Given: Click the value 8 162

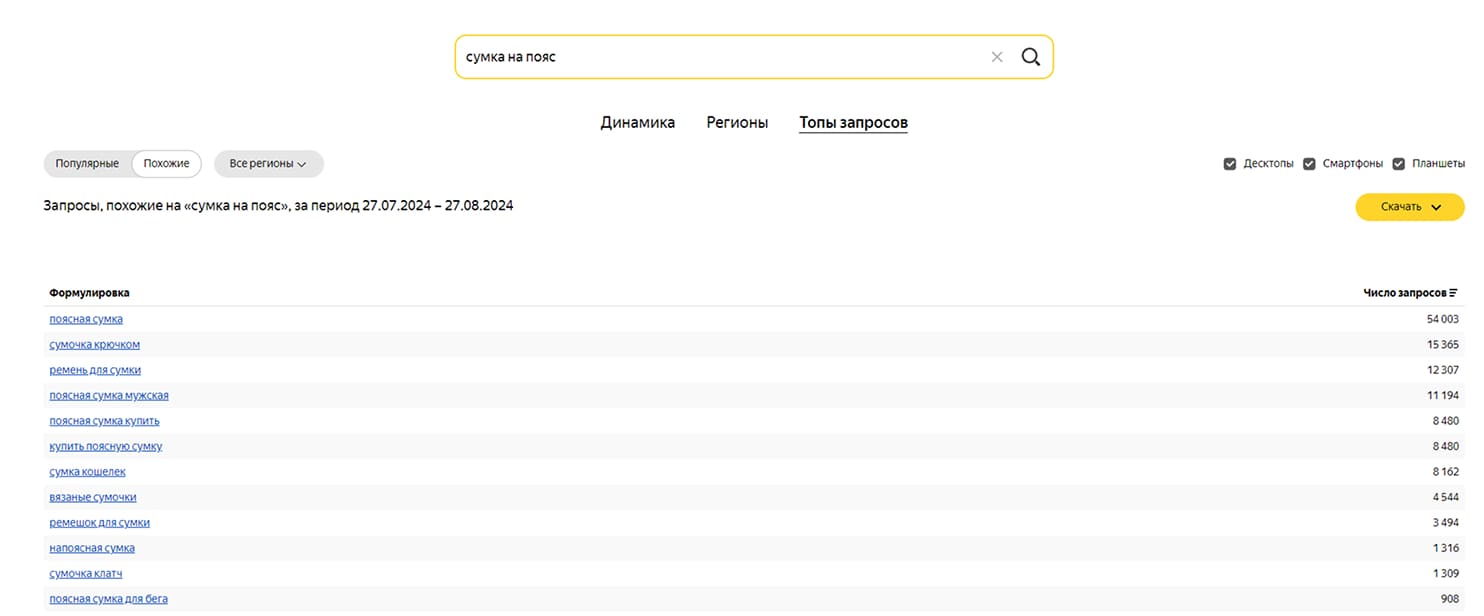Looking at the screenshot, I should (1446, 472).
